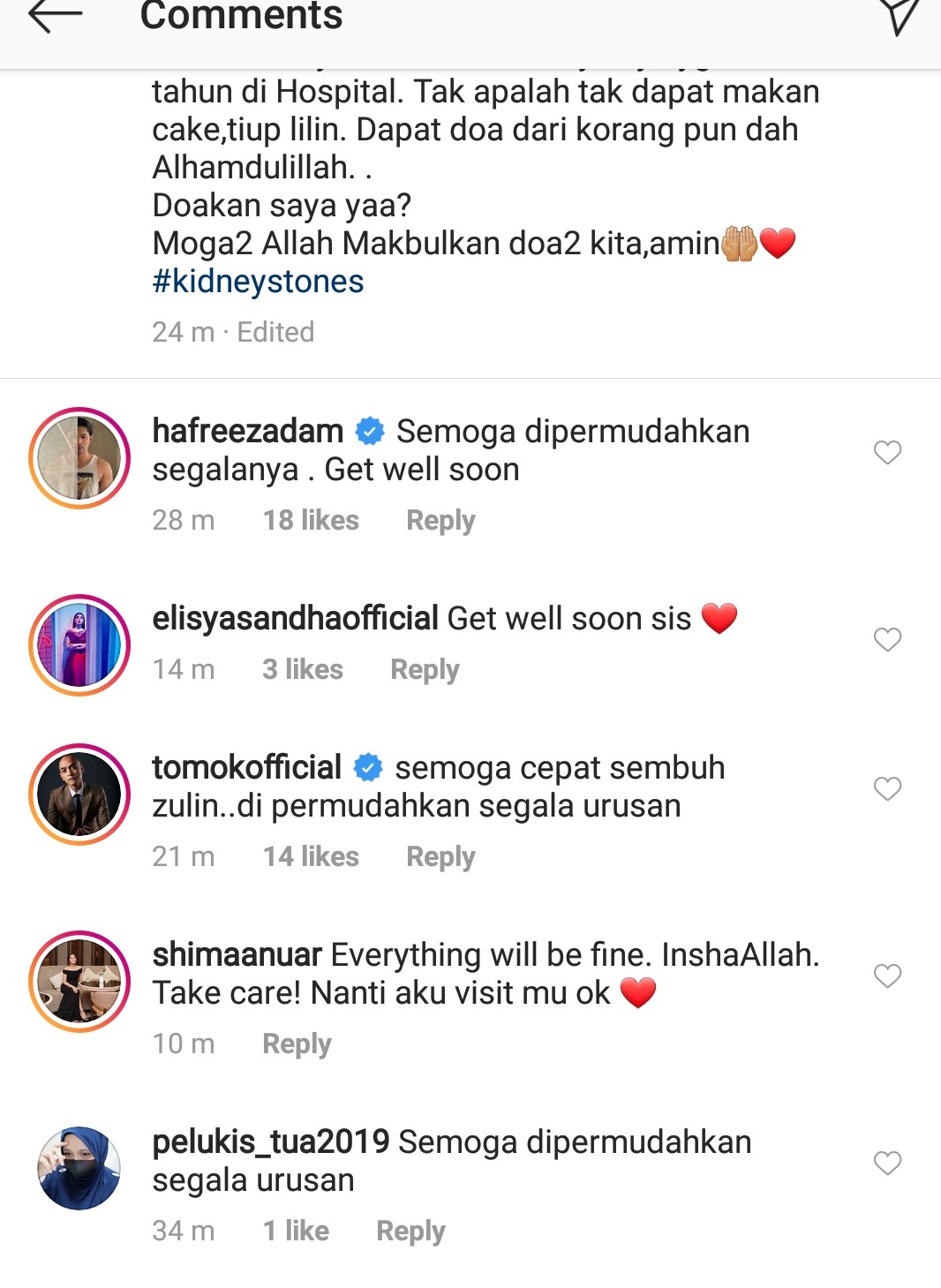Like the tomokofficial comment with the heart
The image size is (941, 1288).
(887, 788)
